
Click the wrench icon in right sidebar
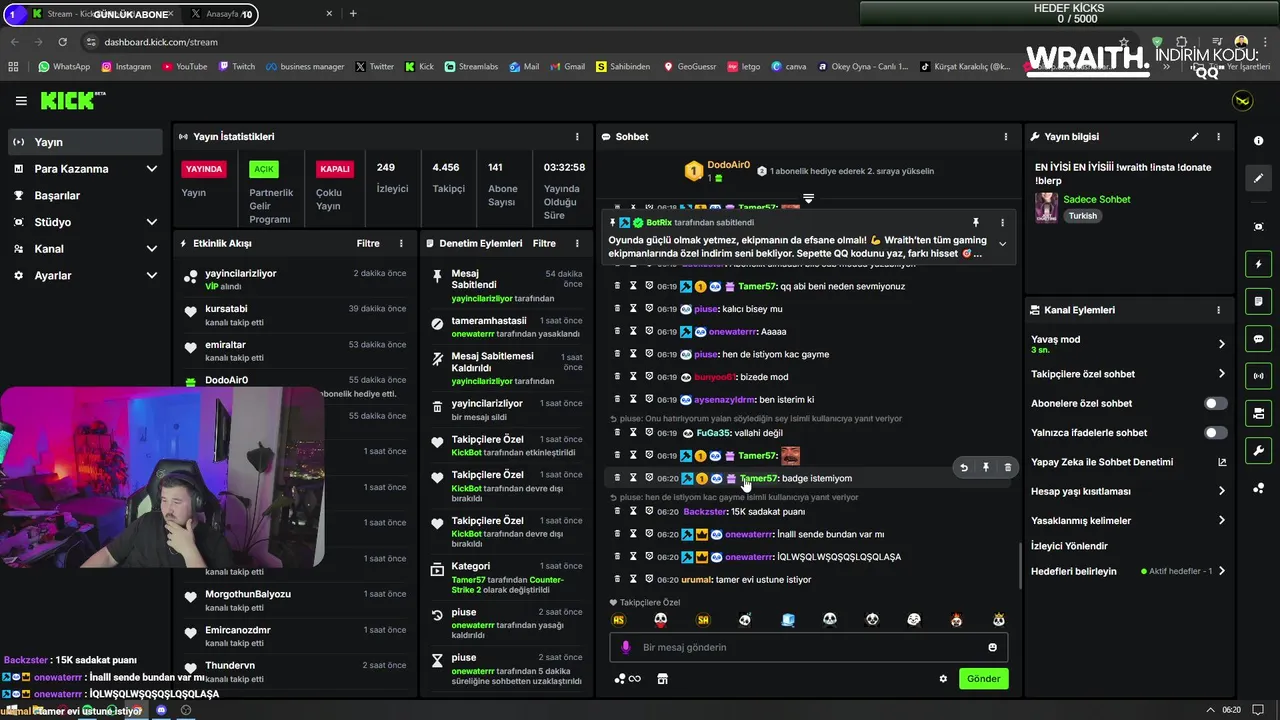pyautogui.click(x=1258, y=450)
